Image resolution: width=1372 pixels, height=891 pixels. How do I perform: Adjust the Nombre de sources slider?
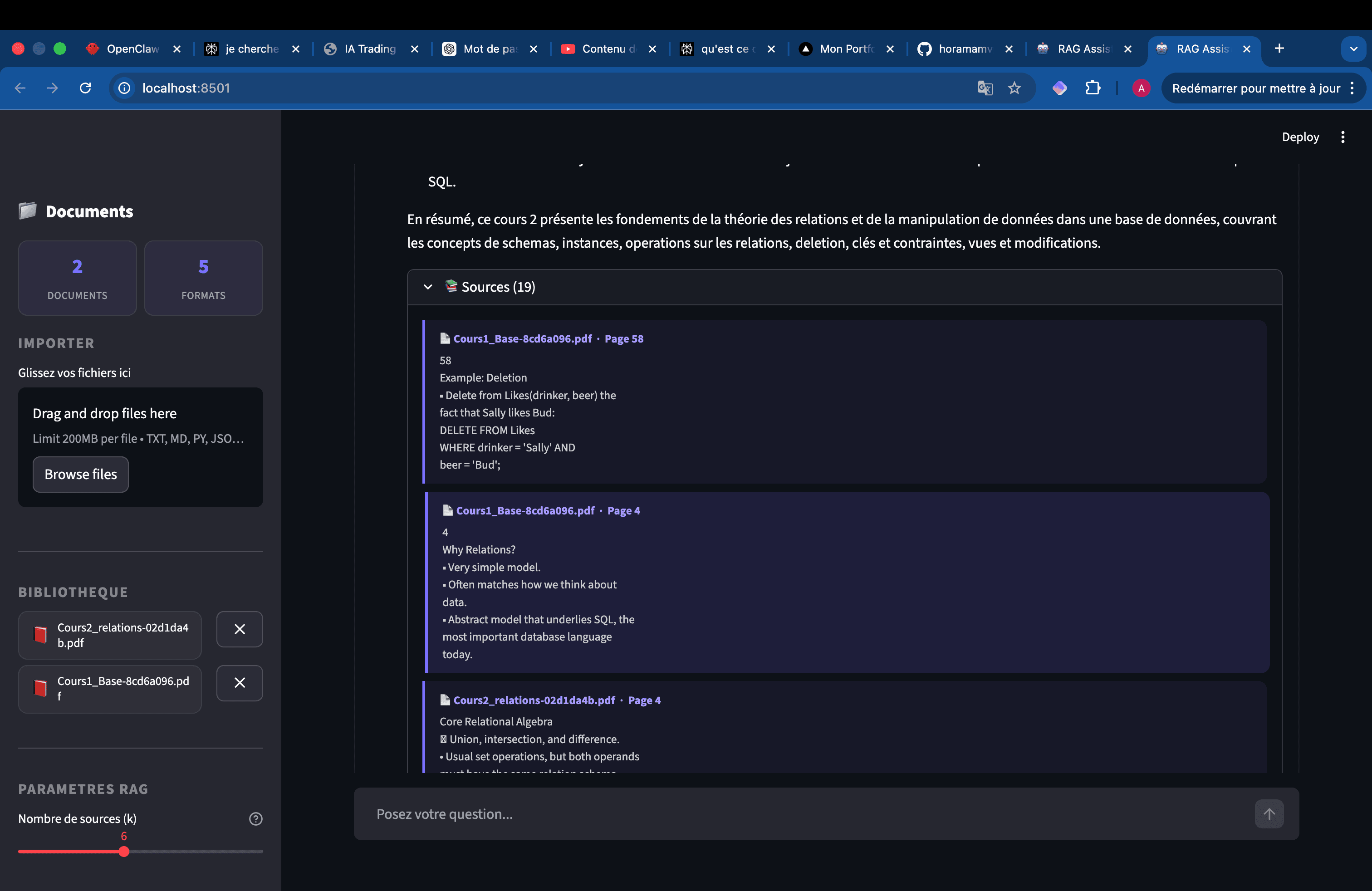coord(123,851)
